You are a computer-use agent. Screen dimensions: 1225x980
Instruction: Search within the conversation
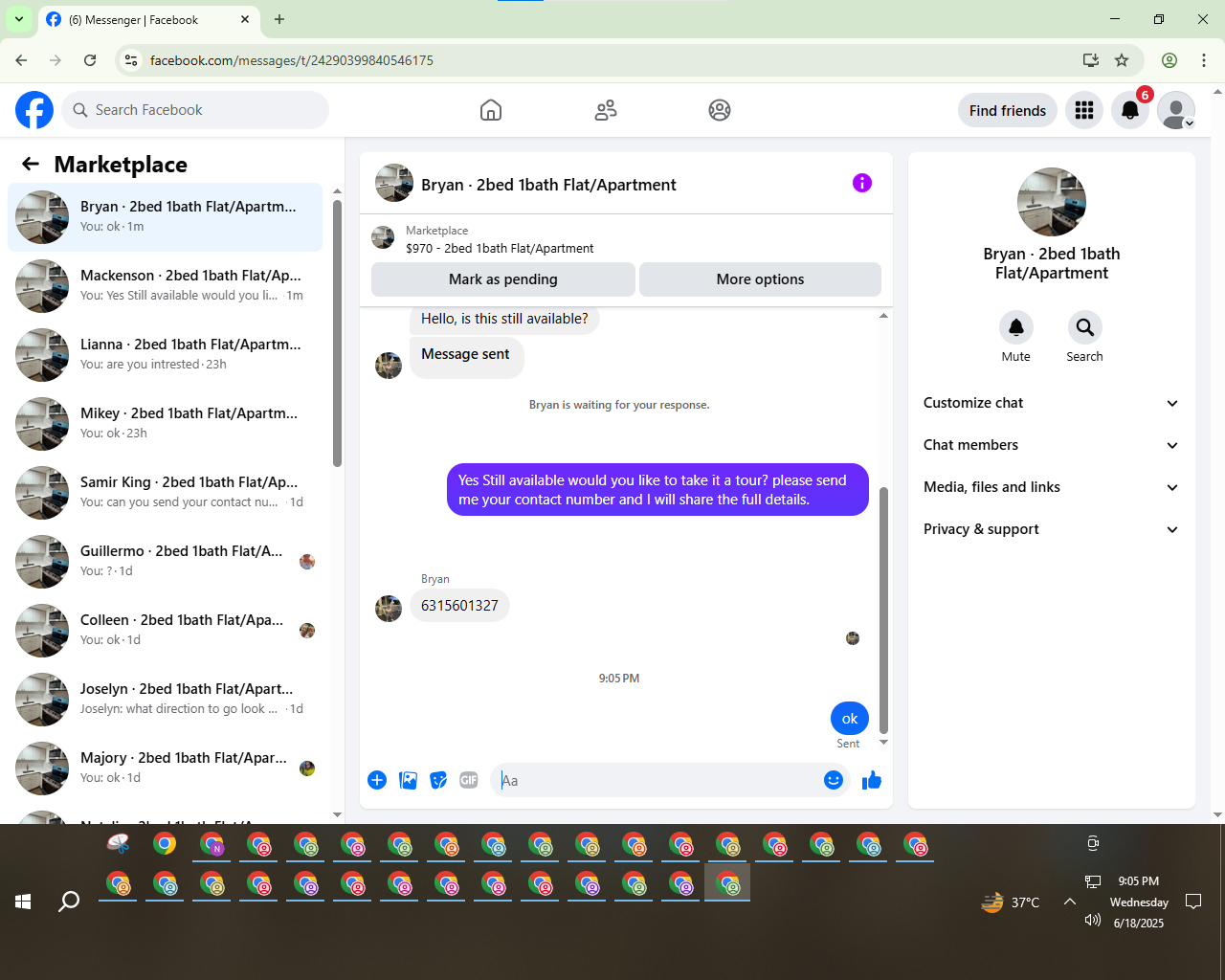[1085, 327]
